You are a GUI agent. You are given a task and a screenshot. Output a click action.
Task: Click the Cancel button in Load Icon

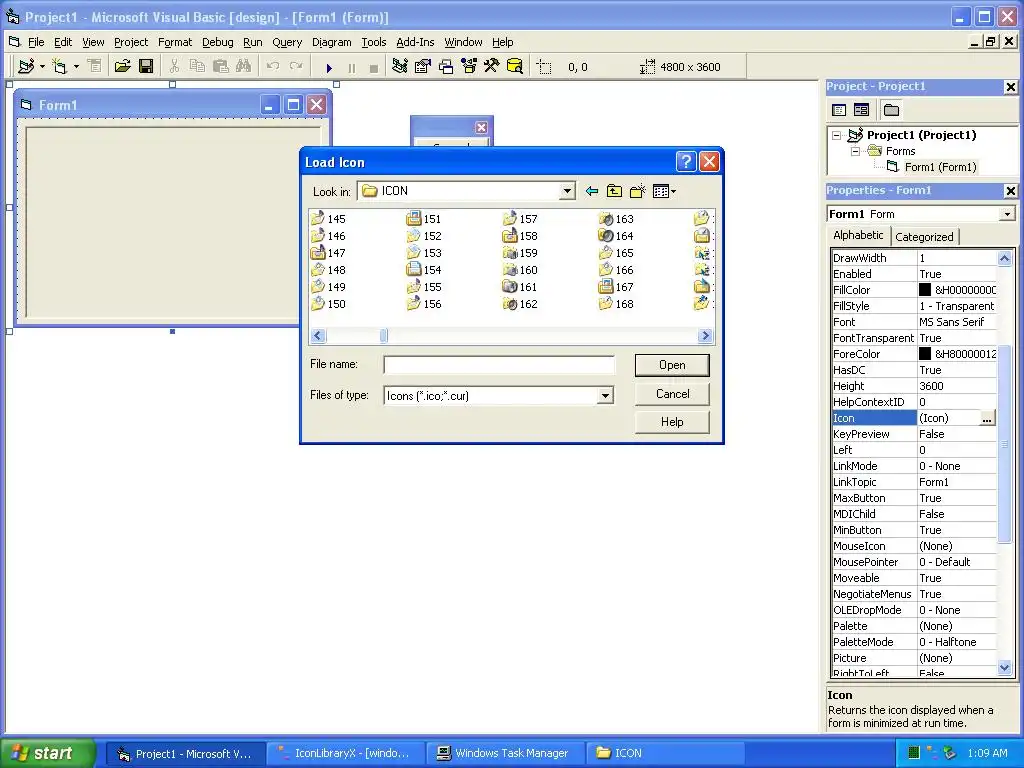point(672,394)
